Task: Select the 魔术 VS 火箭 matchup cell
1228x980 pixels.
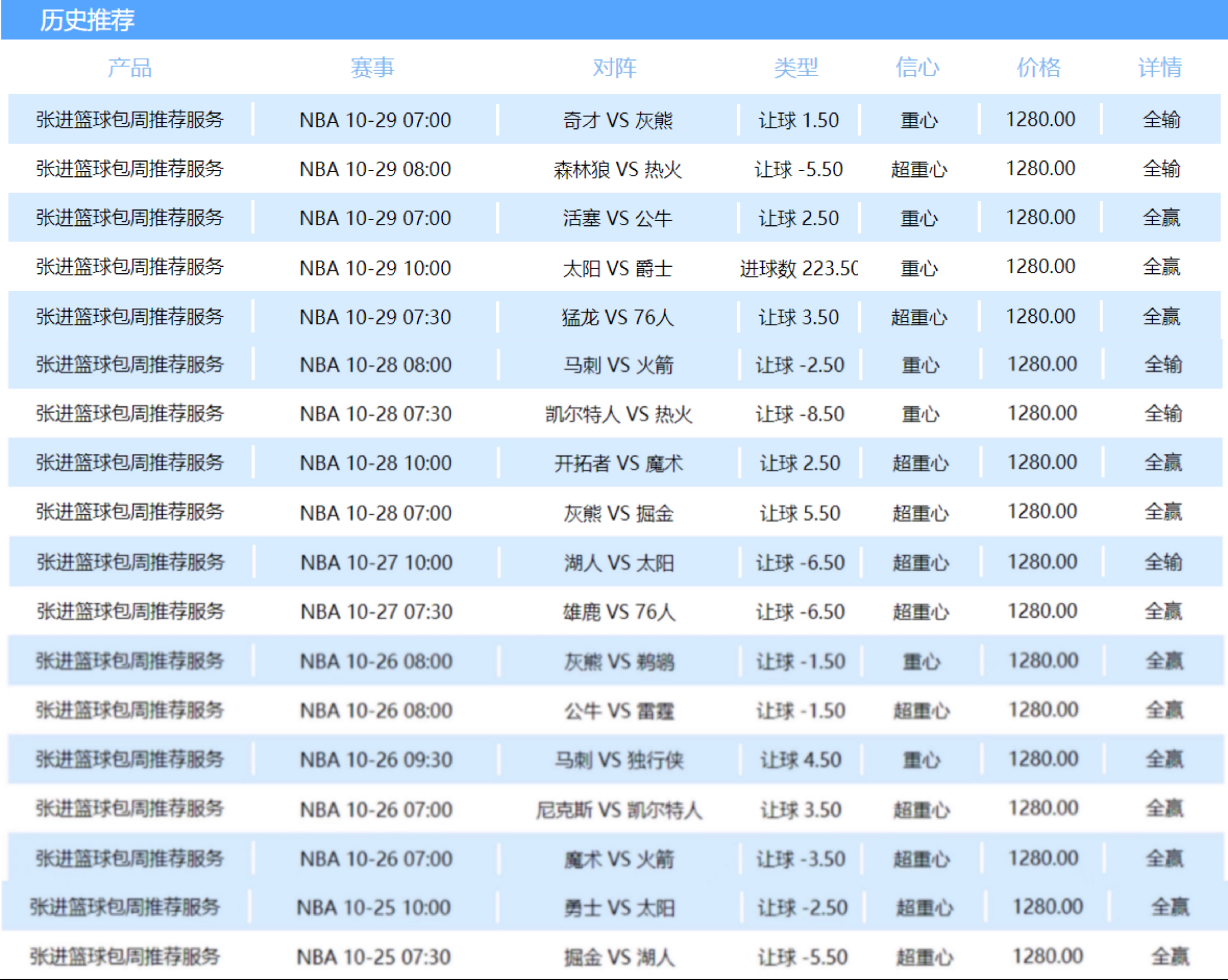Action: [x=619, y=859]
